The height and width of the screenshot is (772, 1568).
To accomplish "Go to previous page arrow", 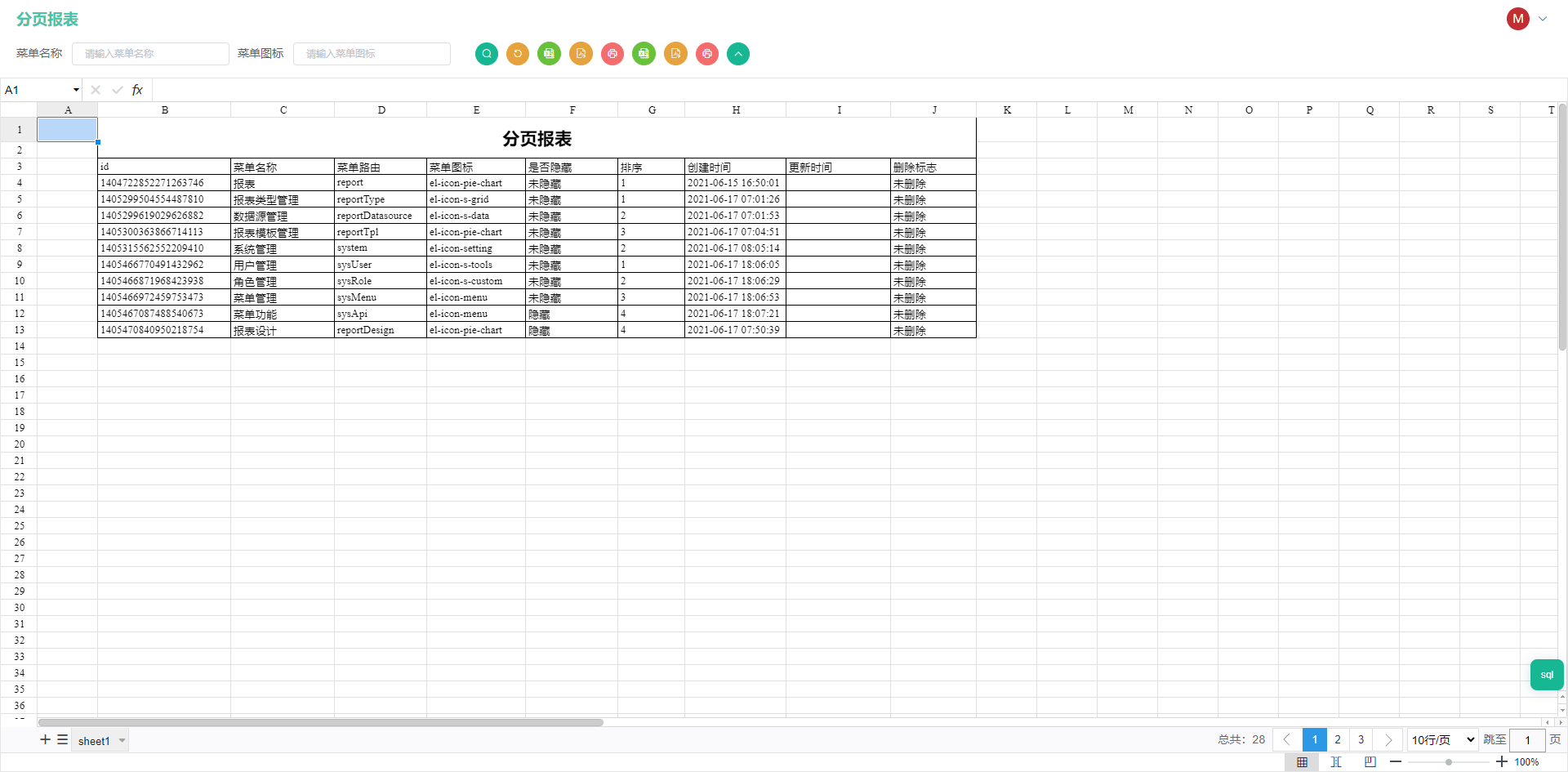I will click(x=1287, y=739).
